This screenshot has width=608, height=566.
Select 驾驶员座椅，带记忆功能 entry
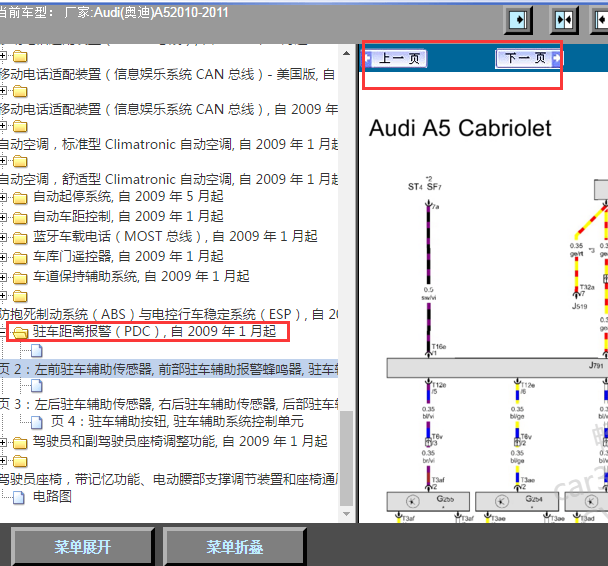point(169,480)
